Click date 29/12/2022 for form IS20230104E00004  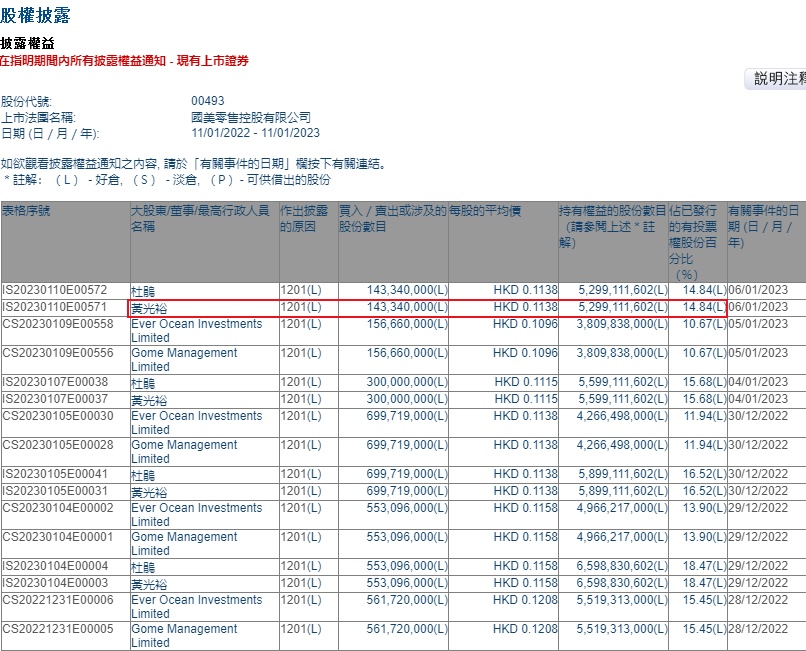(x=759, y=567)
